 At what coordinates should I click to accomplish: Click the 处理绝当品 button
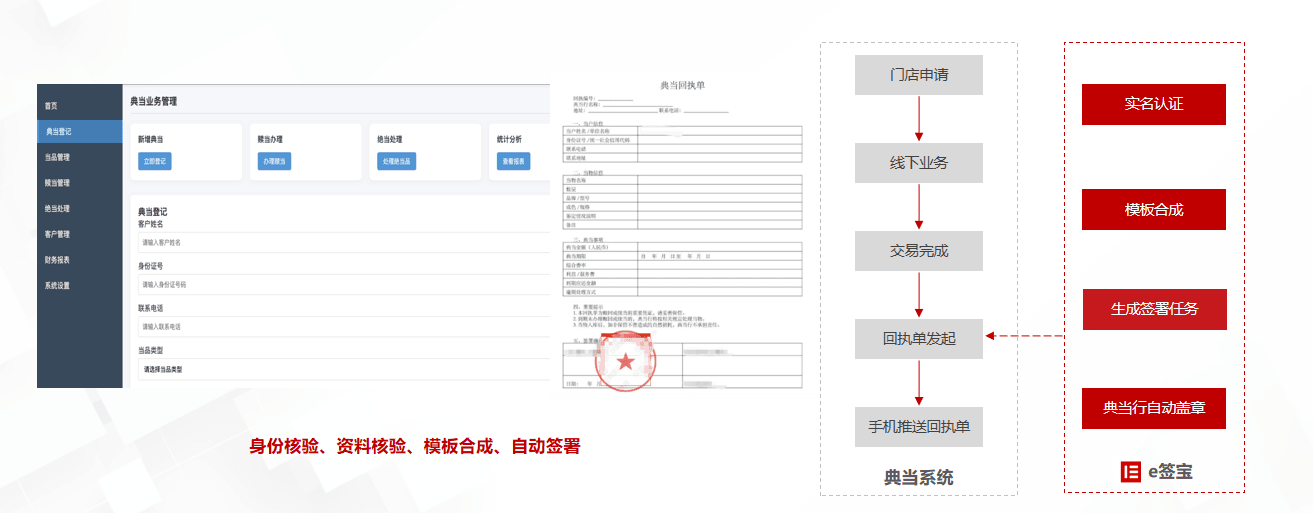coord(397,161)
